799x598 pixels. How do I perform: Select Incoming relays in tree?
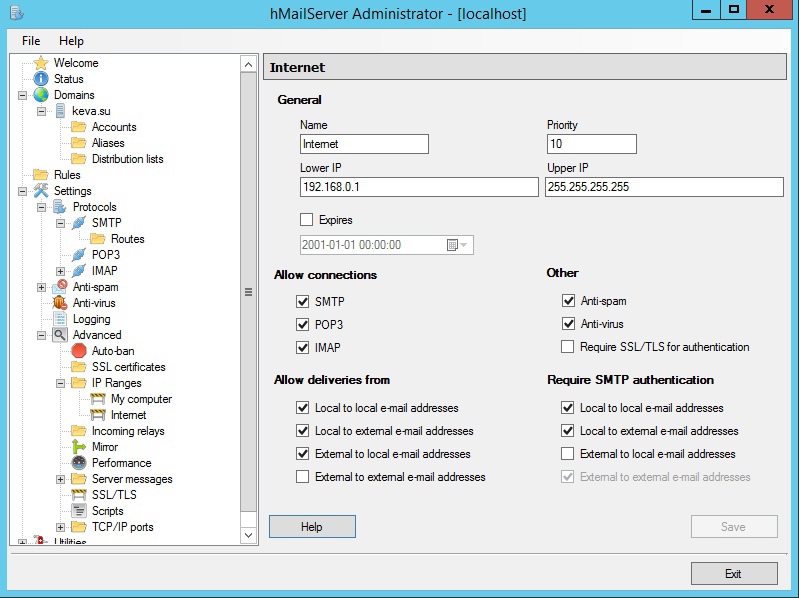click(128, 431)
